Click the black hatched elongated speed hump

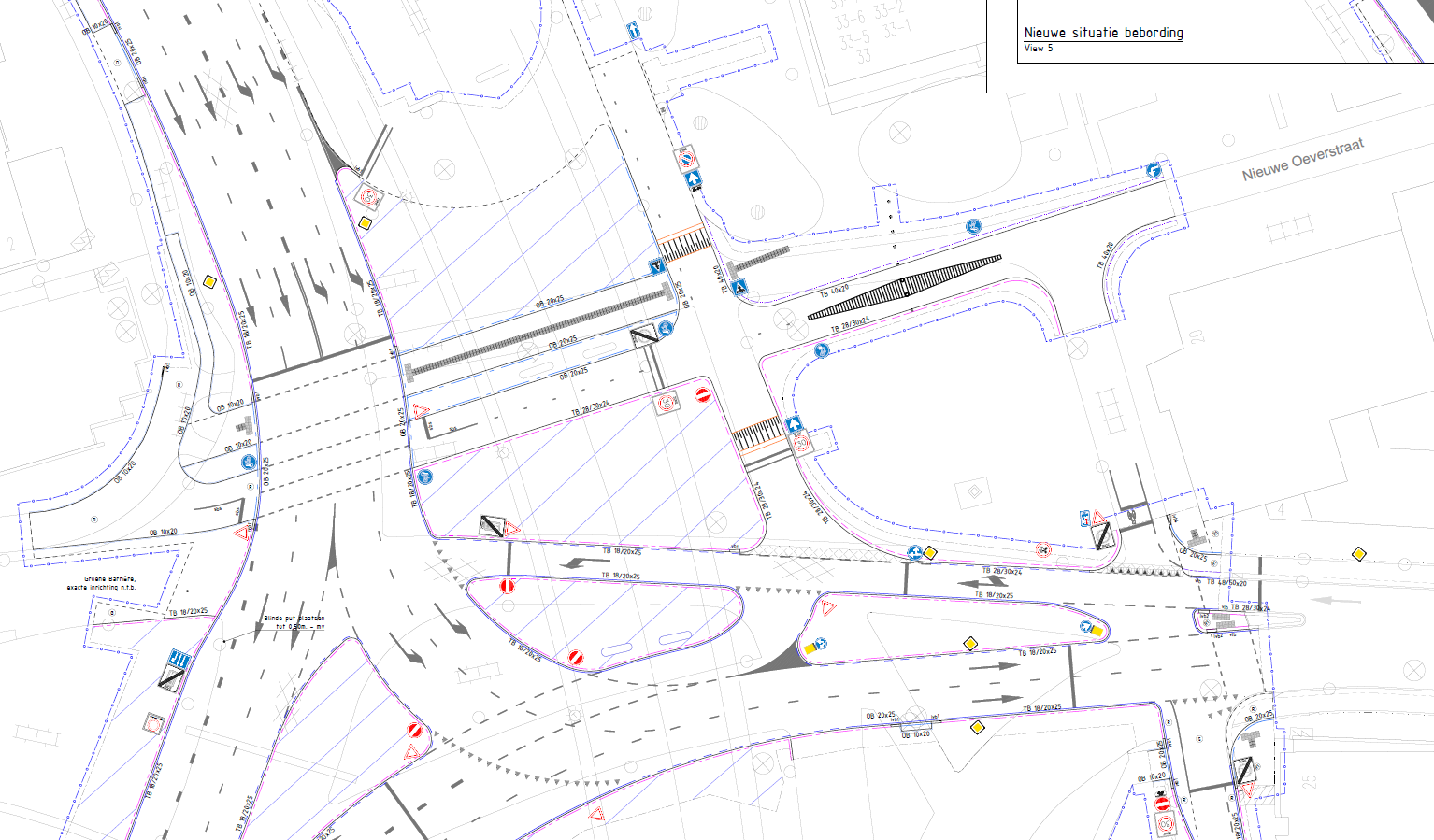(904, 288)
